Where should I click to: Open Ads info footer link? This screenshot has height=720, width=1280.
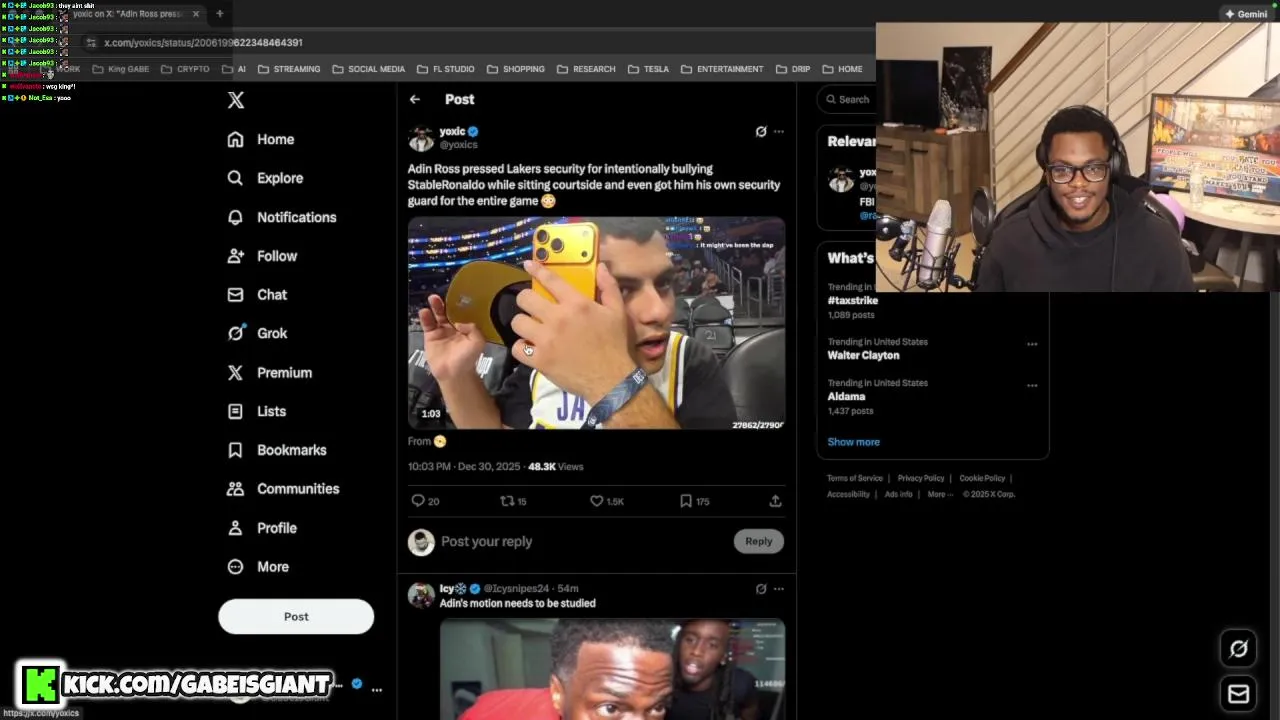898,494
